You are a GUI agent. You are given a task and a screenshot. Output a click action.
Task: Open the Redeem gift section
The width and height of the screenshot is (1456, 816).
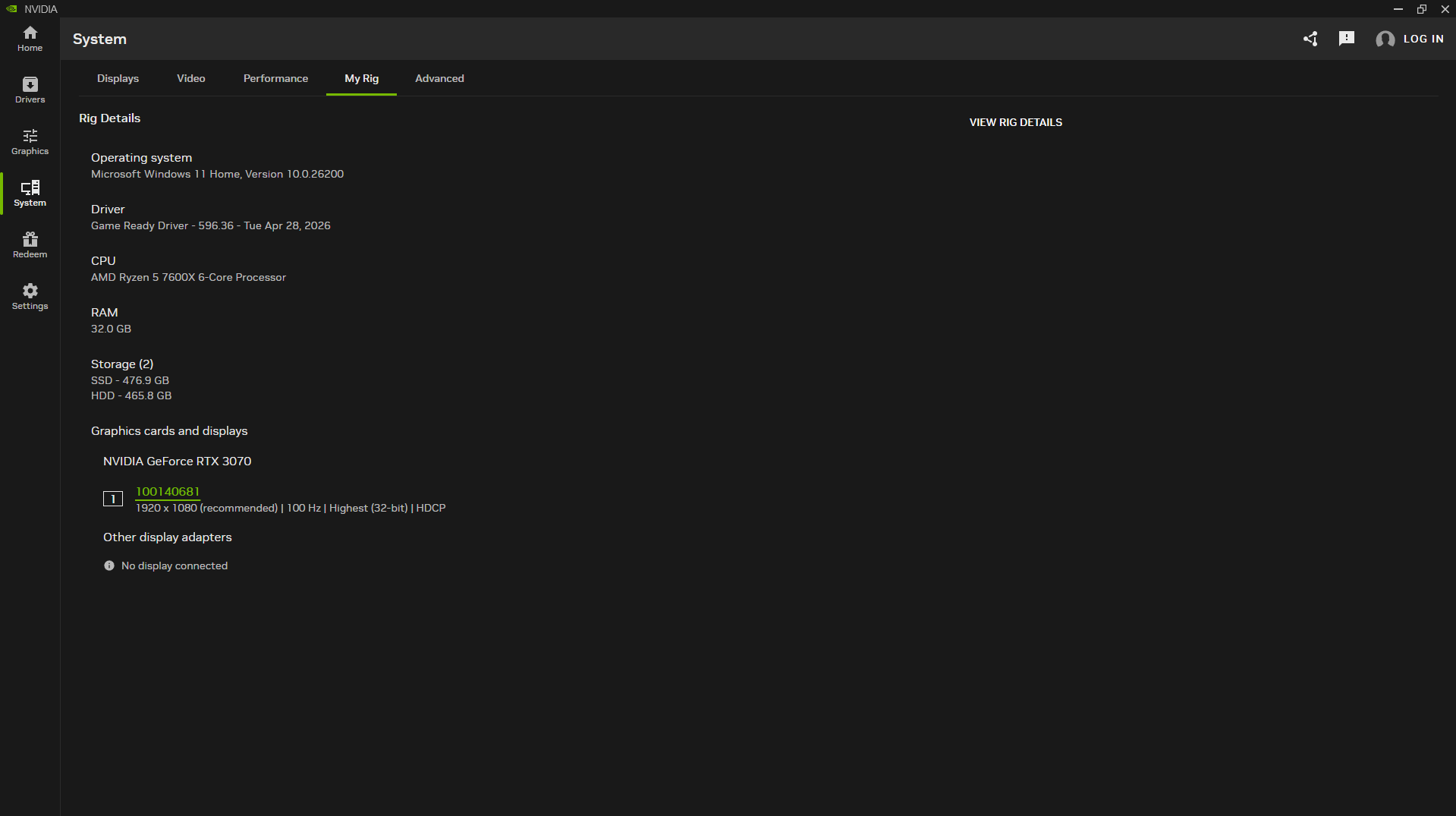pyautogui.click(x=30, y=245)
